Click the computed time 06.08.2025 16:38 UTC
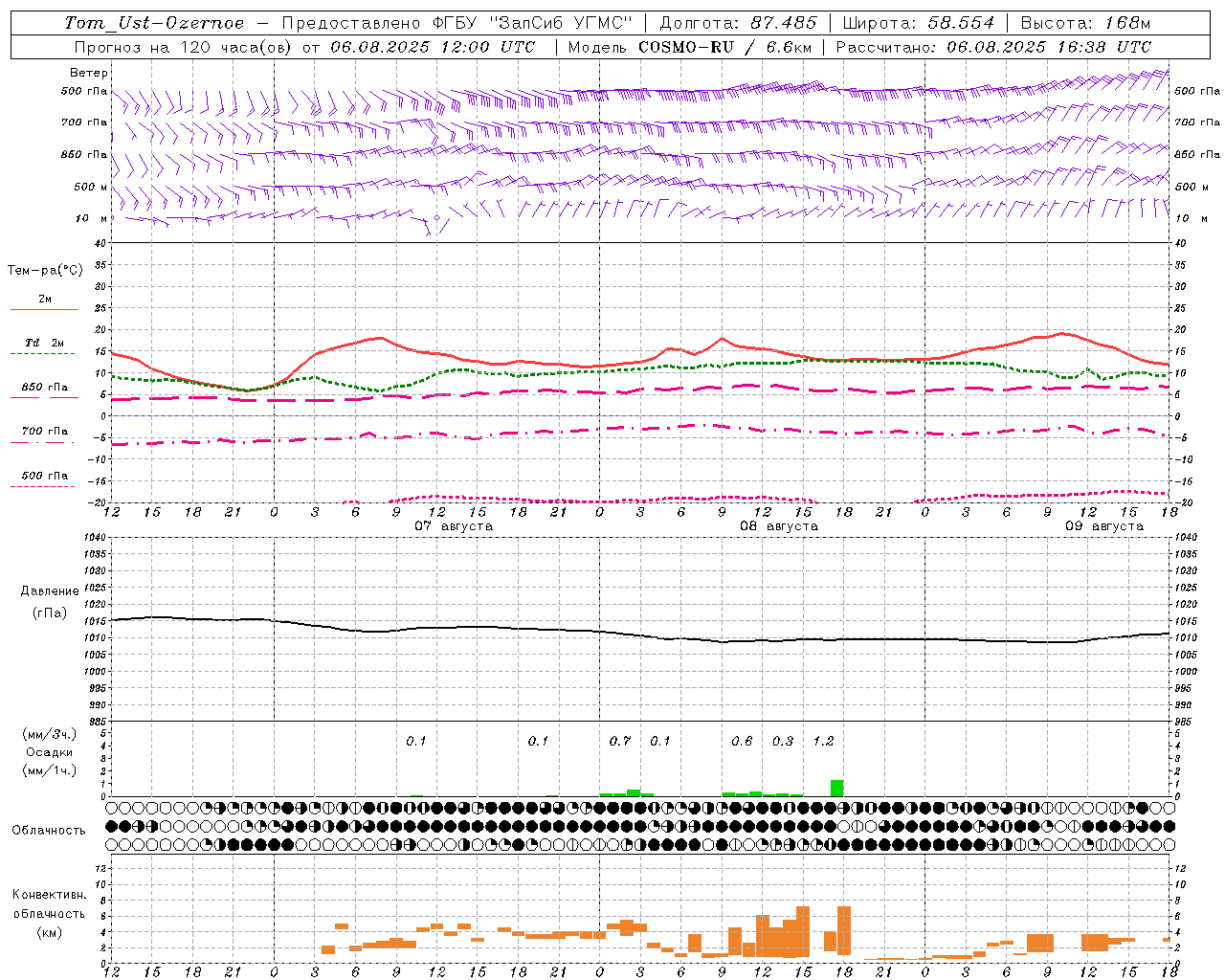1225x980 pixels. (x=1049, y=47)
